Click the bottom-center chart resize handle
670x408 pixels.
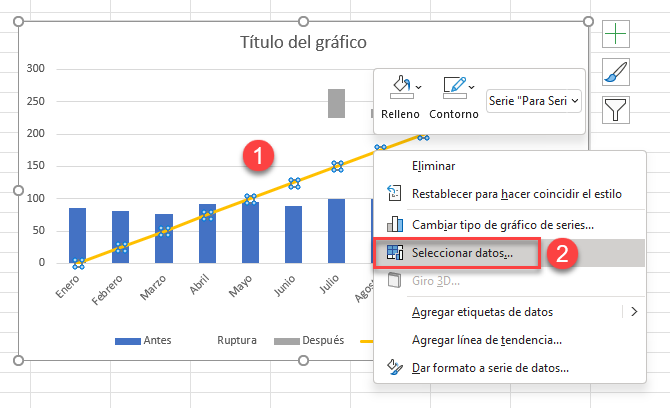pyautogui.click(x=303, y=361)
